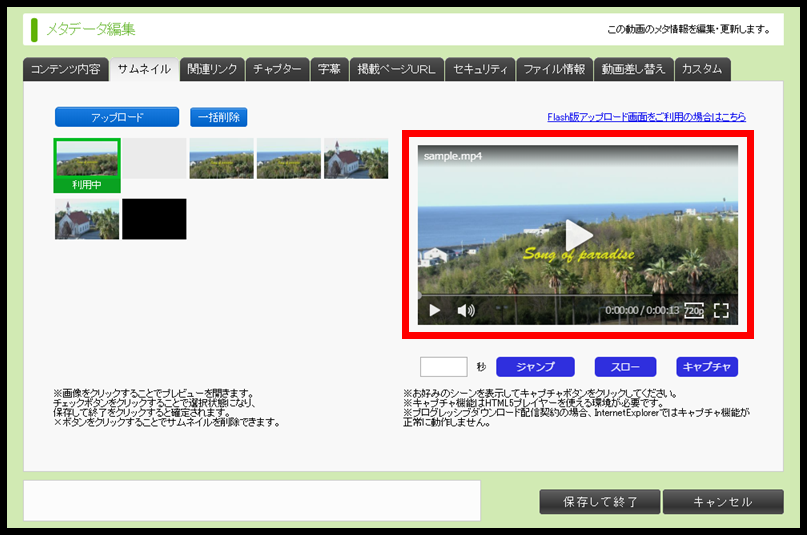Enter fullscreen mode in the video player
This screenshot has height=535, width=807.
coord(721,310)
